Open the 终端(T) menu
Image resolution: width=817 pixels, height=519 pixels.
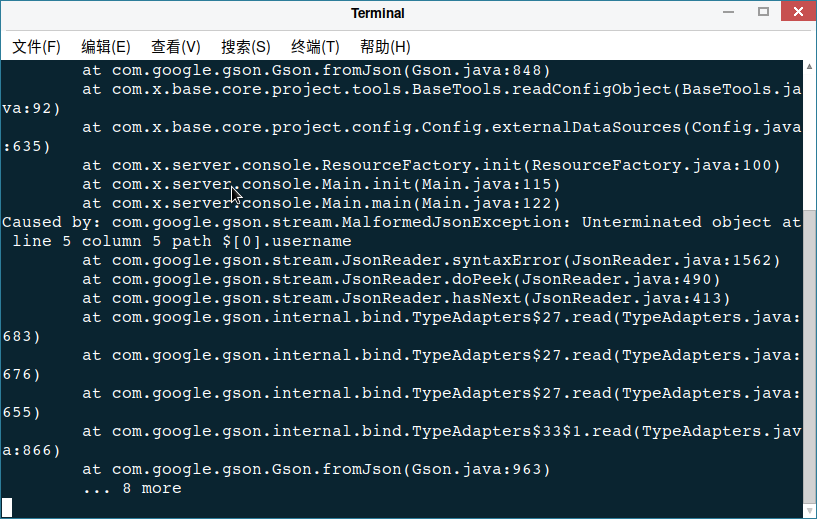(x=315, y=47)
